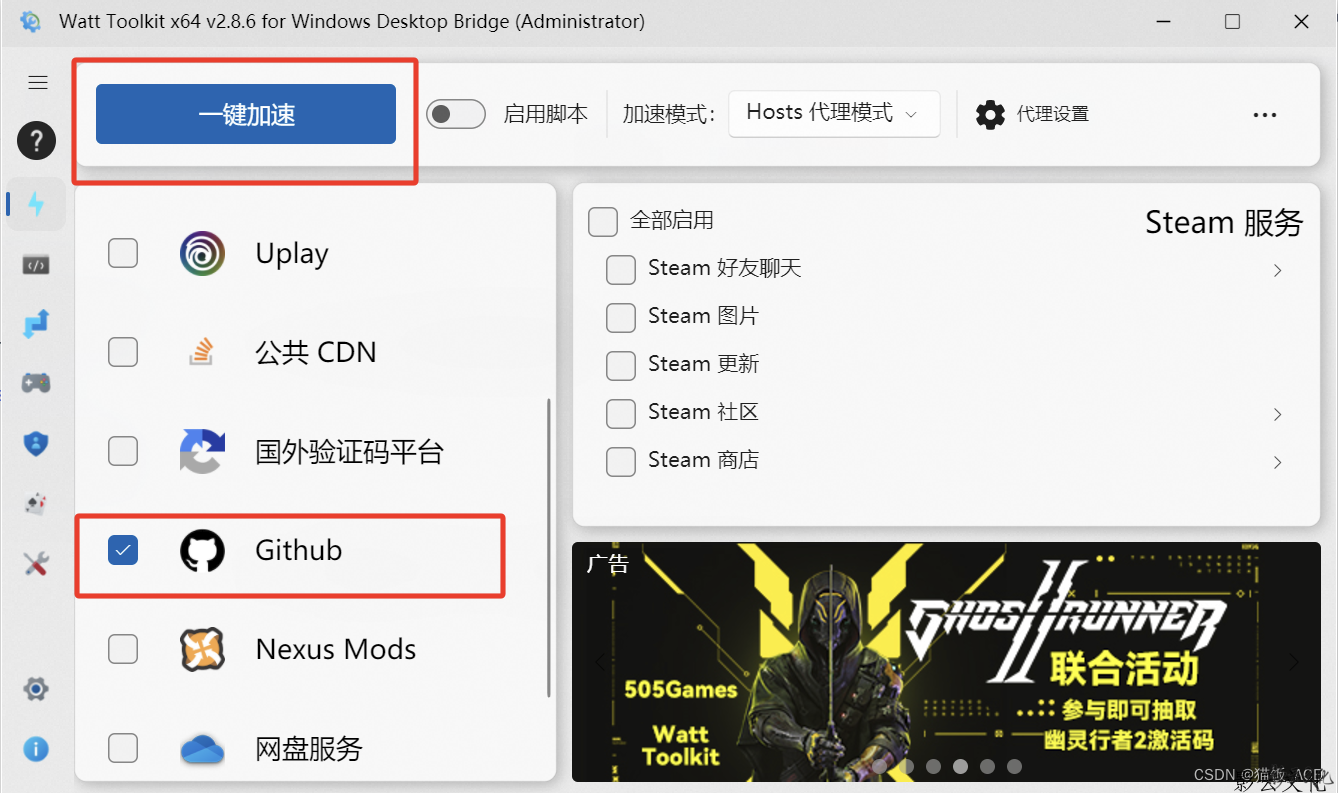This screenshot has height=793, width=1338.
Task: Open the hamburger menu in sidebar
Action: [x=38, y=83]
